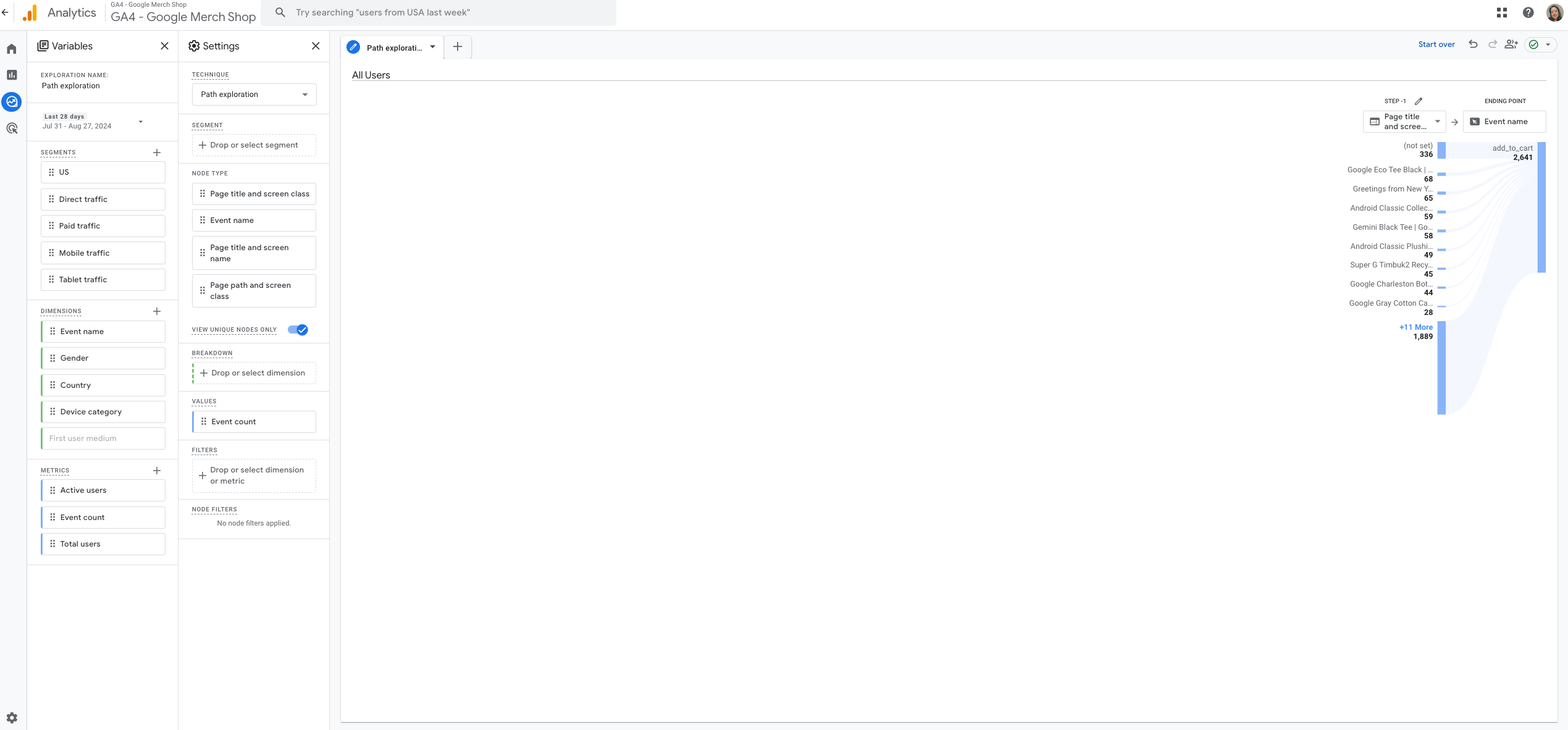1568x730 pixels.
Task: Select Page title and screen class node type
Action: 254,194
